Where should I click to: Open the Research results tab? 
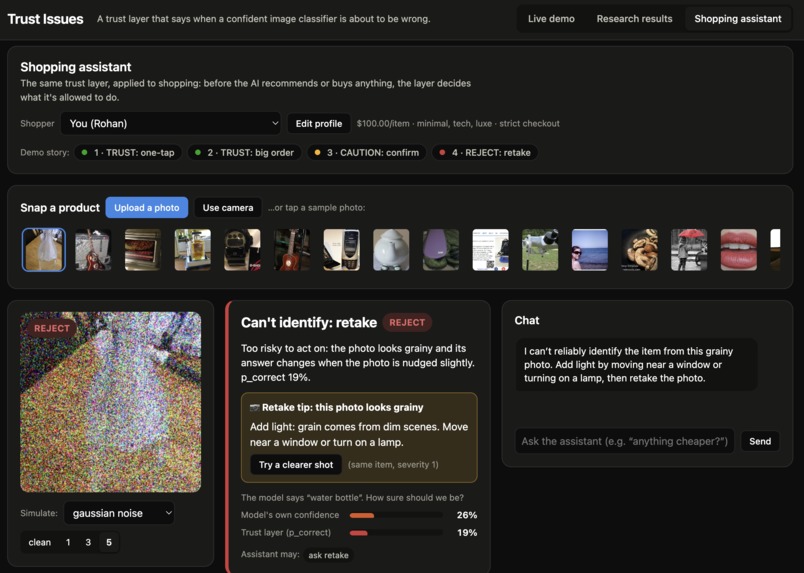634,19
